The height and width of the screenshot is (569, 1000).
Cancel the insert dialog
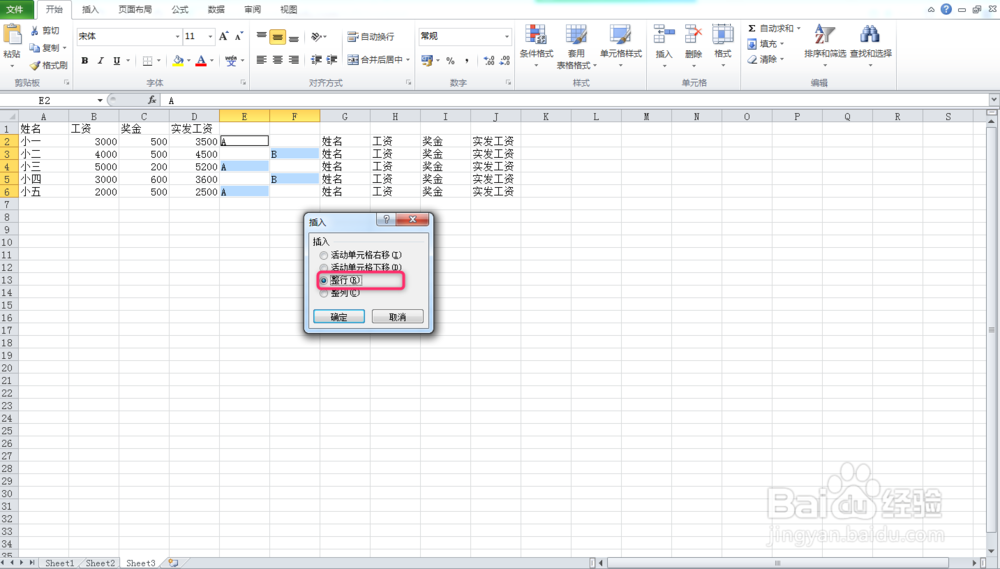397,317
